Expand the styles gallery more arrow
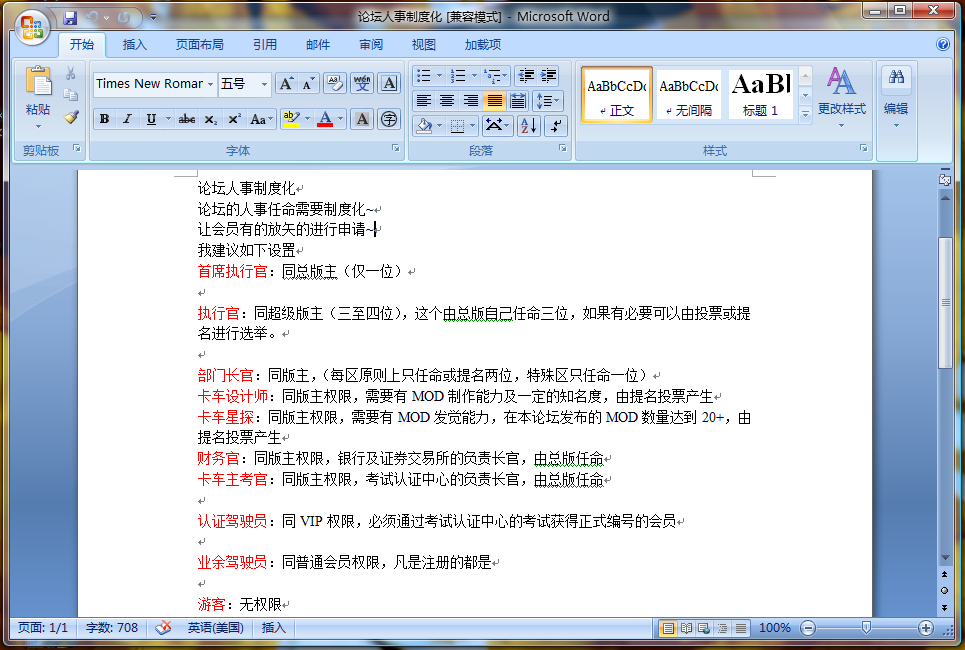Viewport: 965px width, 650px height. tap(805, 114)
